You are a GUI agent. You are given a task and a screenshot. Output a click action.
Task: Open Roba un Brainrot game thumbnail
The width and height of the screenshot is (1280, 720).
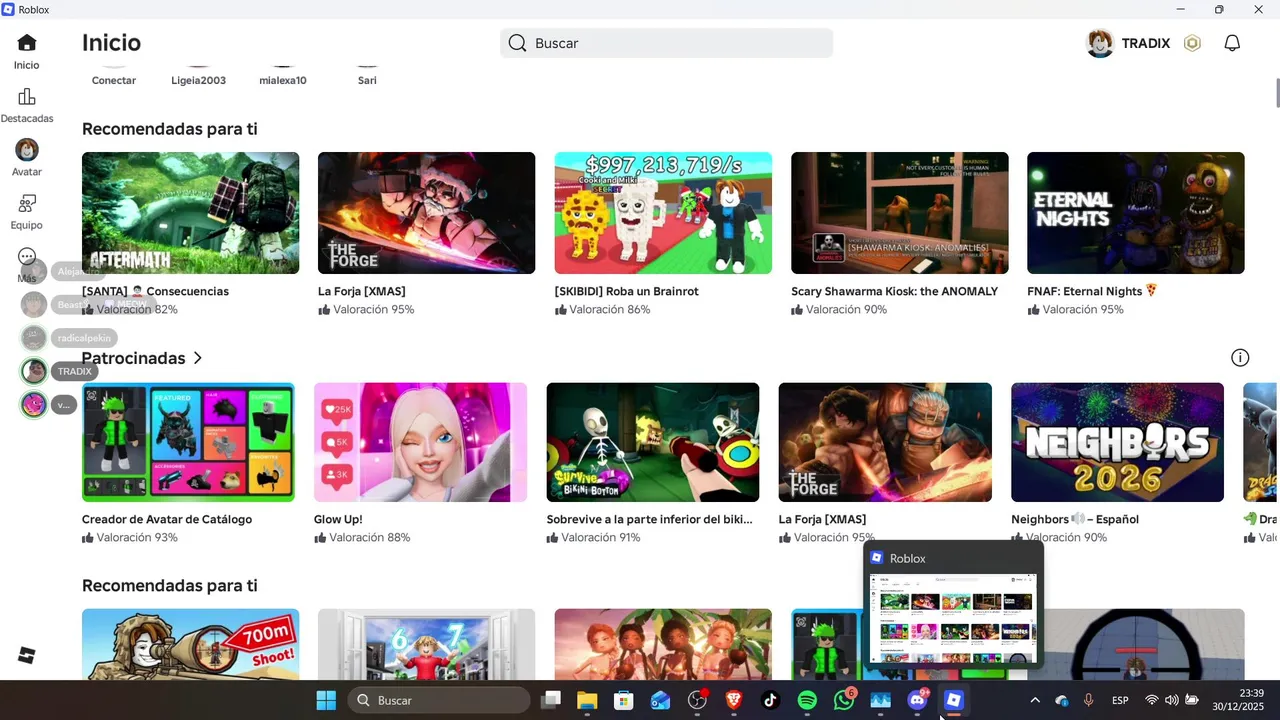pos(663,213)
